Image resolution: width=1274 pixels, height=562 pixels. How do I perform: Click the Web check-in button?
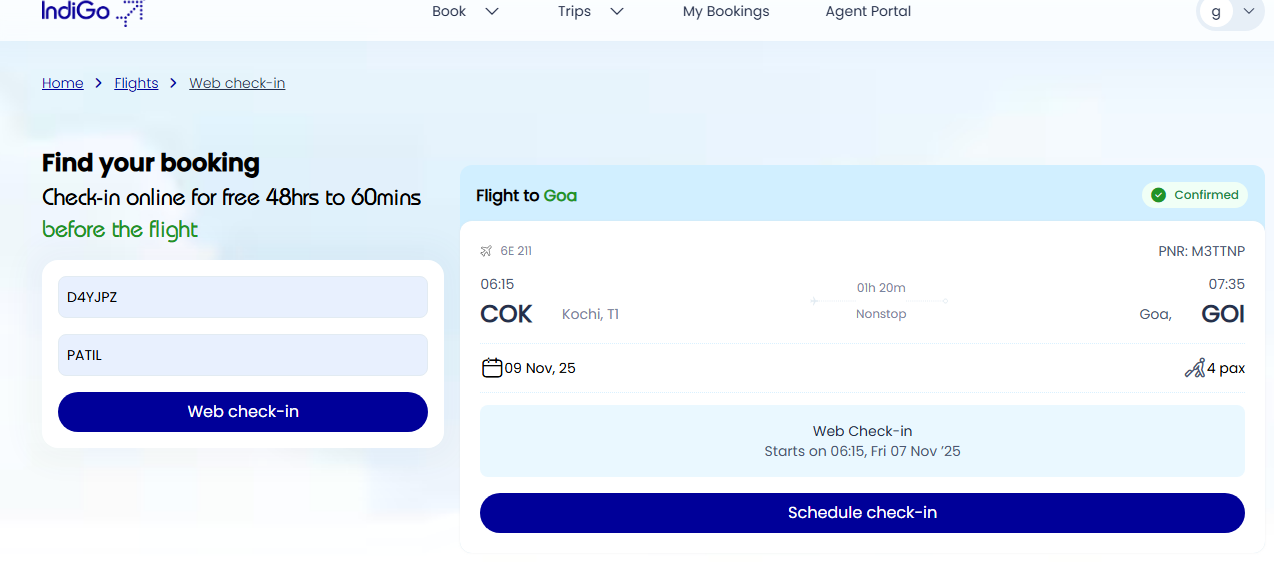point(243,412)
